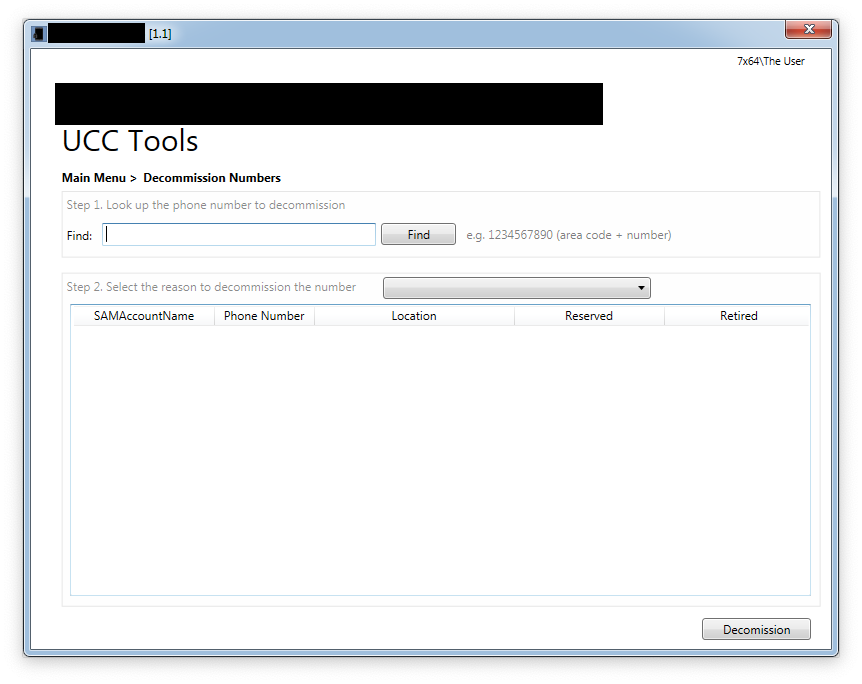The width and height of the screenshot is (862, 684).
Task: Click the Step 2 select reason label
Action: click(211, 287)
